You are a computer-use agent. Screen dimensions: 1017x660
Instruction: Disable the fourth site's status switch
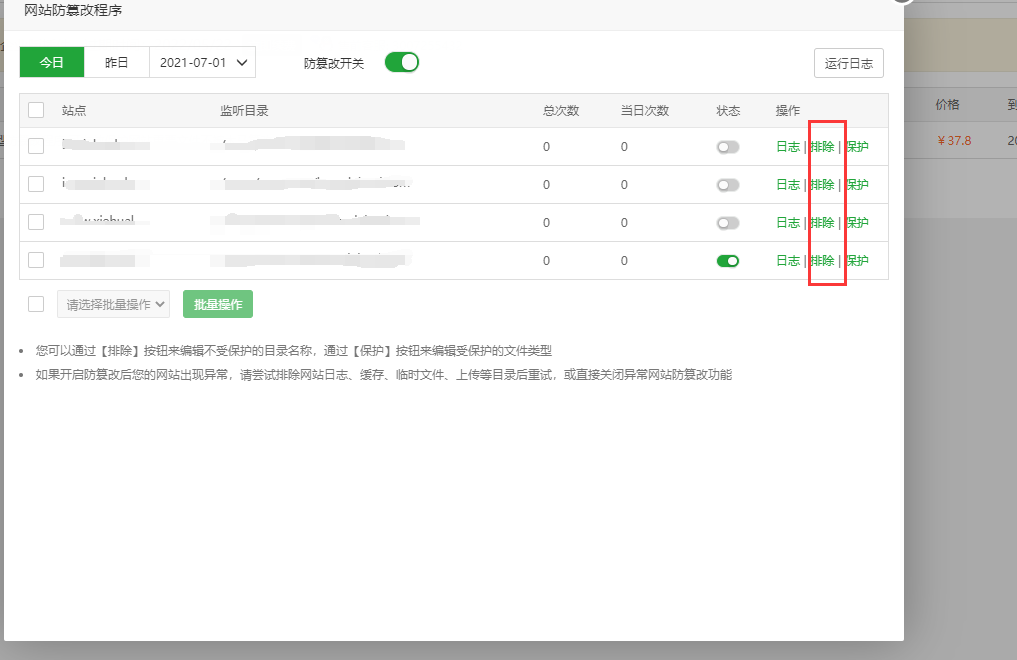pyautogui.click(x=728, y=261)
